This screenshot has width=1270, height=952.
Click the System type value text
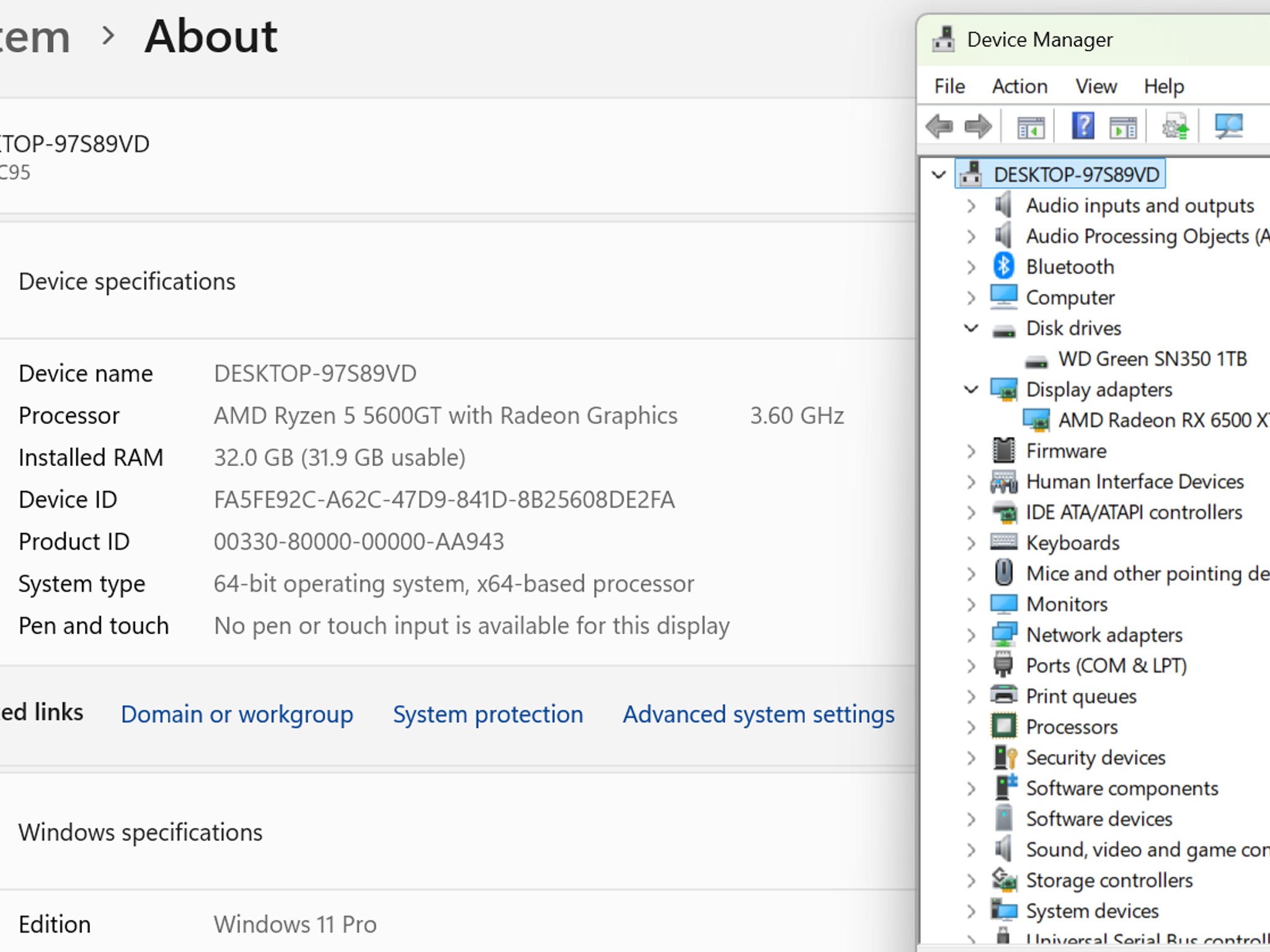pyautogui.click(x=454, y=584)
